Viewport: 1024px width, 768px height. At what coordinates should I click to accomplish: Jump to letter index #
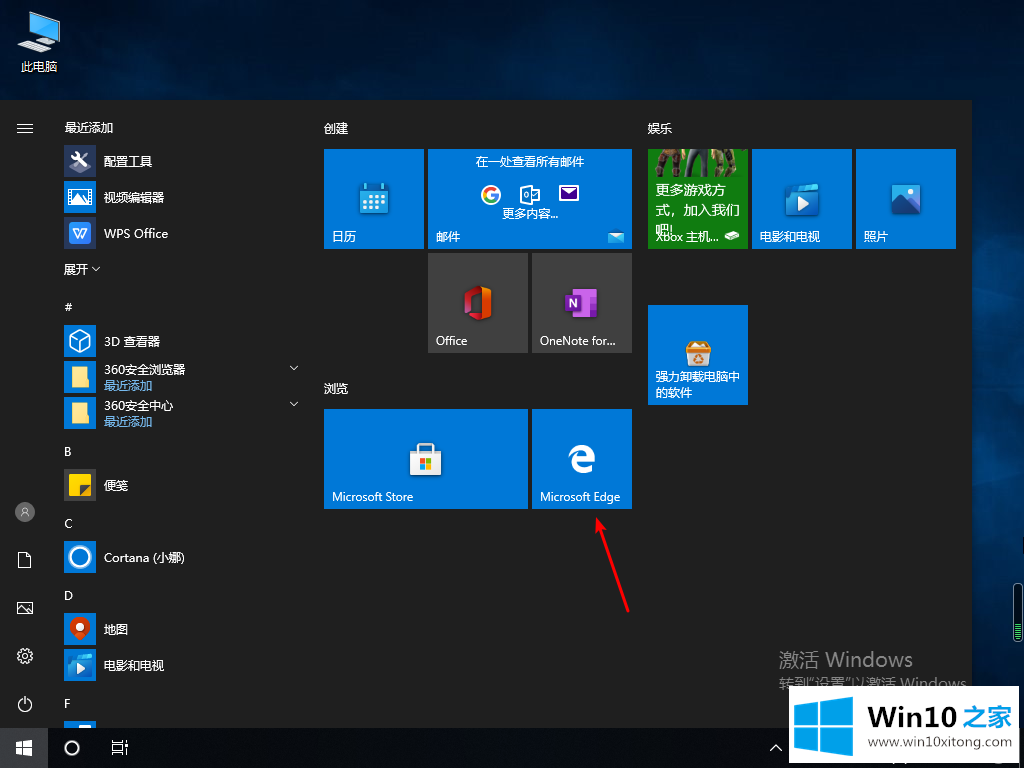point(69,307)
